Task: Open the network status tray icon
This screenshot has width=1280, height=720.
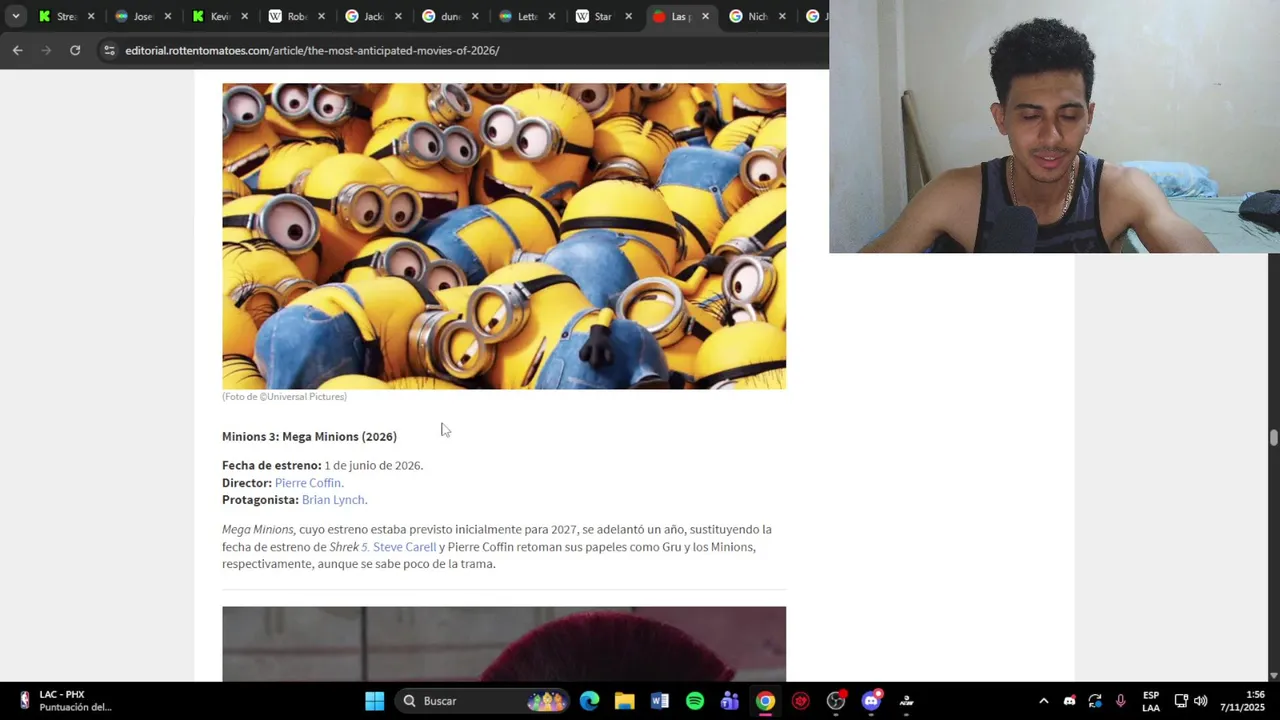Action: 1181,701
